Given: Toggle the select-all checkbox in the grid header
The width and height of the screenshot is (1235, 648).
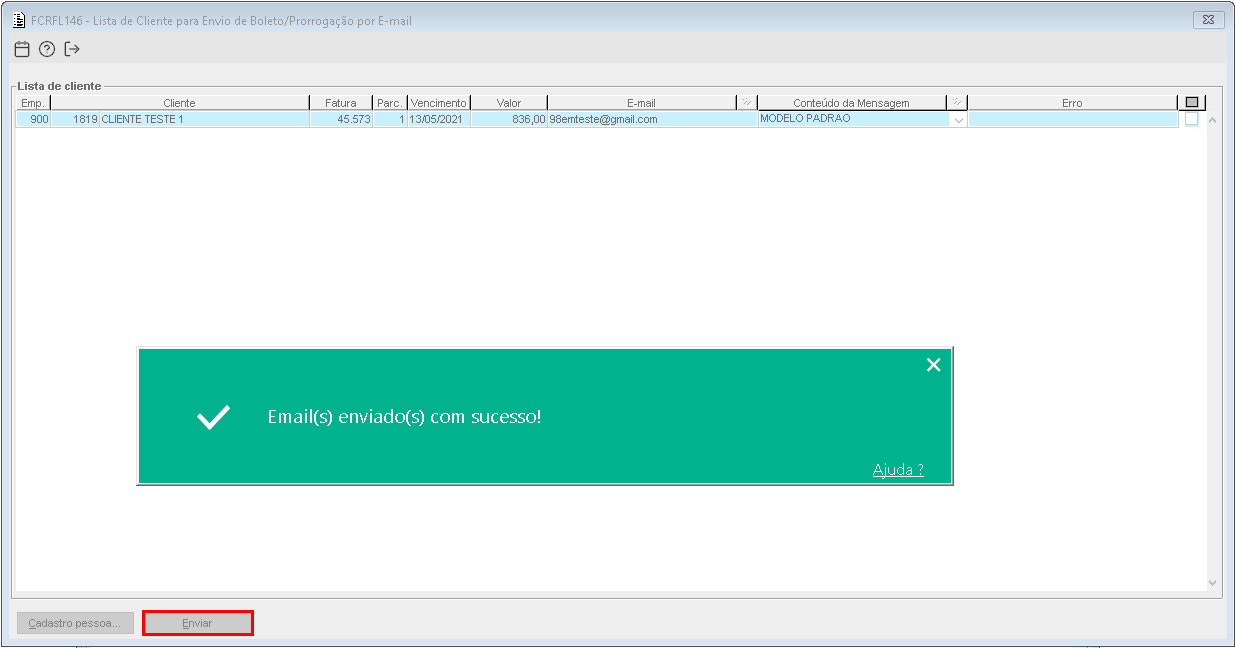Looking at the screenshot, I should point(1191,102).
